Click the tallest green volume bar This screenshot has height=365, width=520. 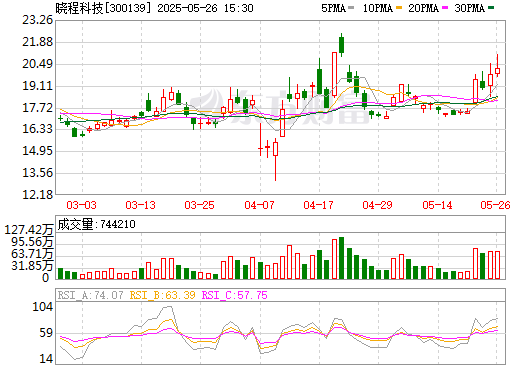click(341, 258)
